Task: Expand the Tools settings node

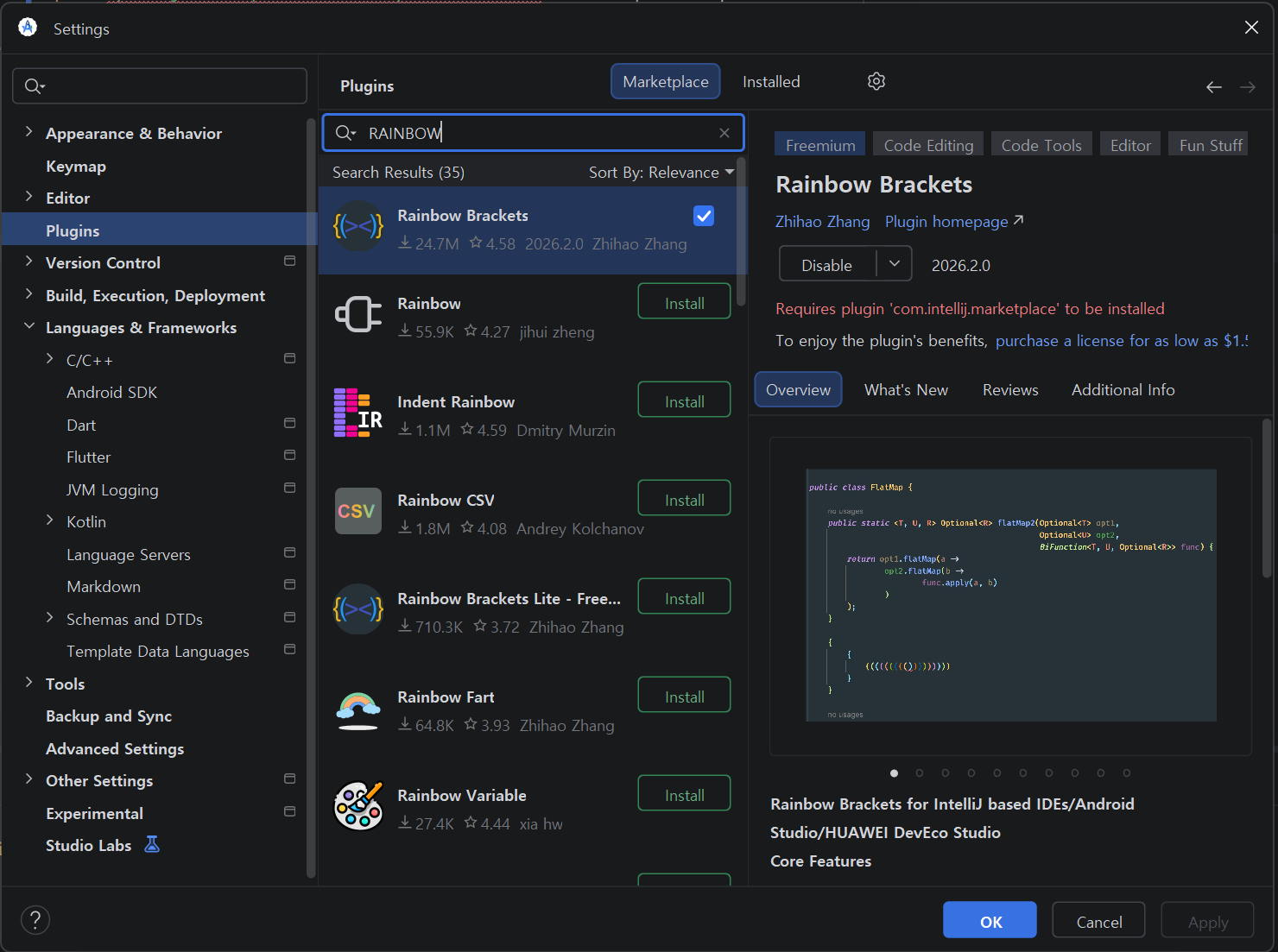Action: point(29,683)
